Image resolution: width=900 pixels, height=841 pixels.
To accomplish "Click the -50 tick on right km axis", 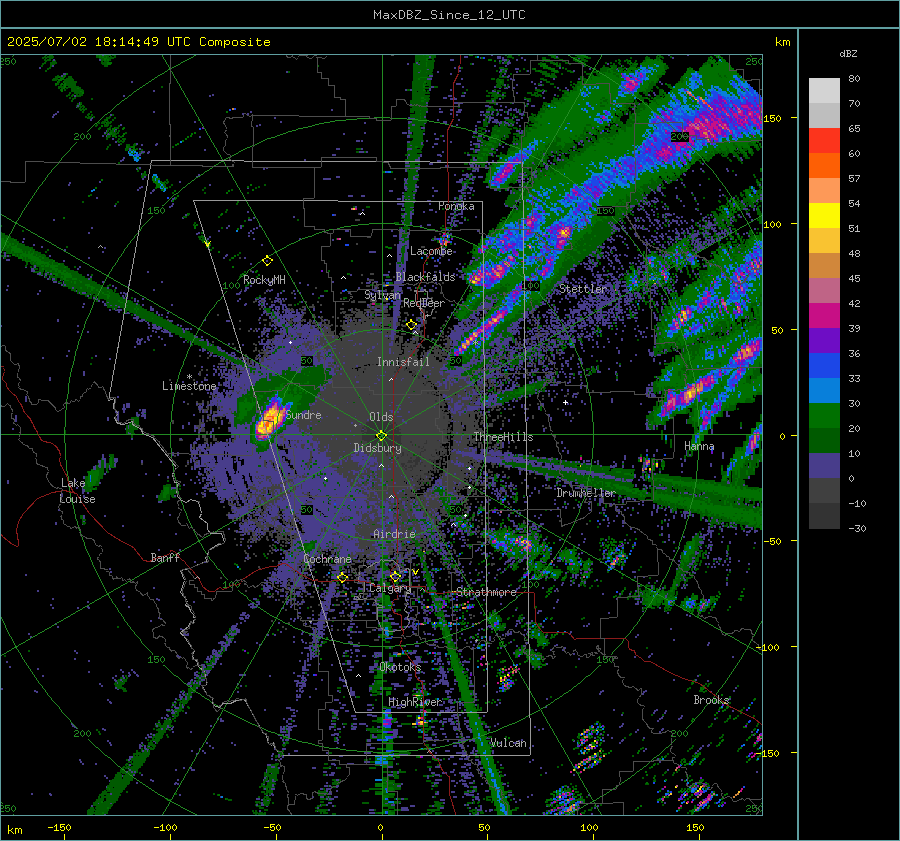I will tap(774, 541).
